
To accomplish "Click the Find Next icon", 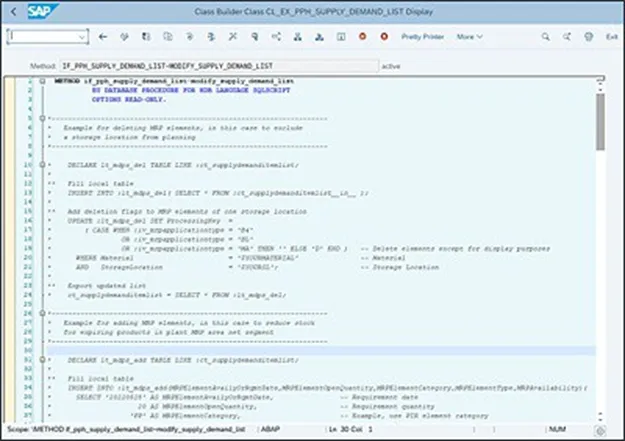I will pyautogui.click(x=567, y=37).
